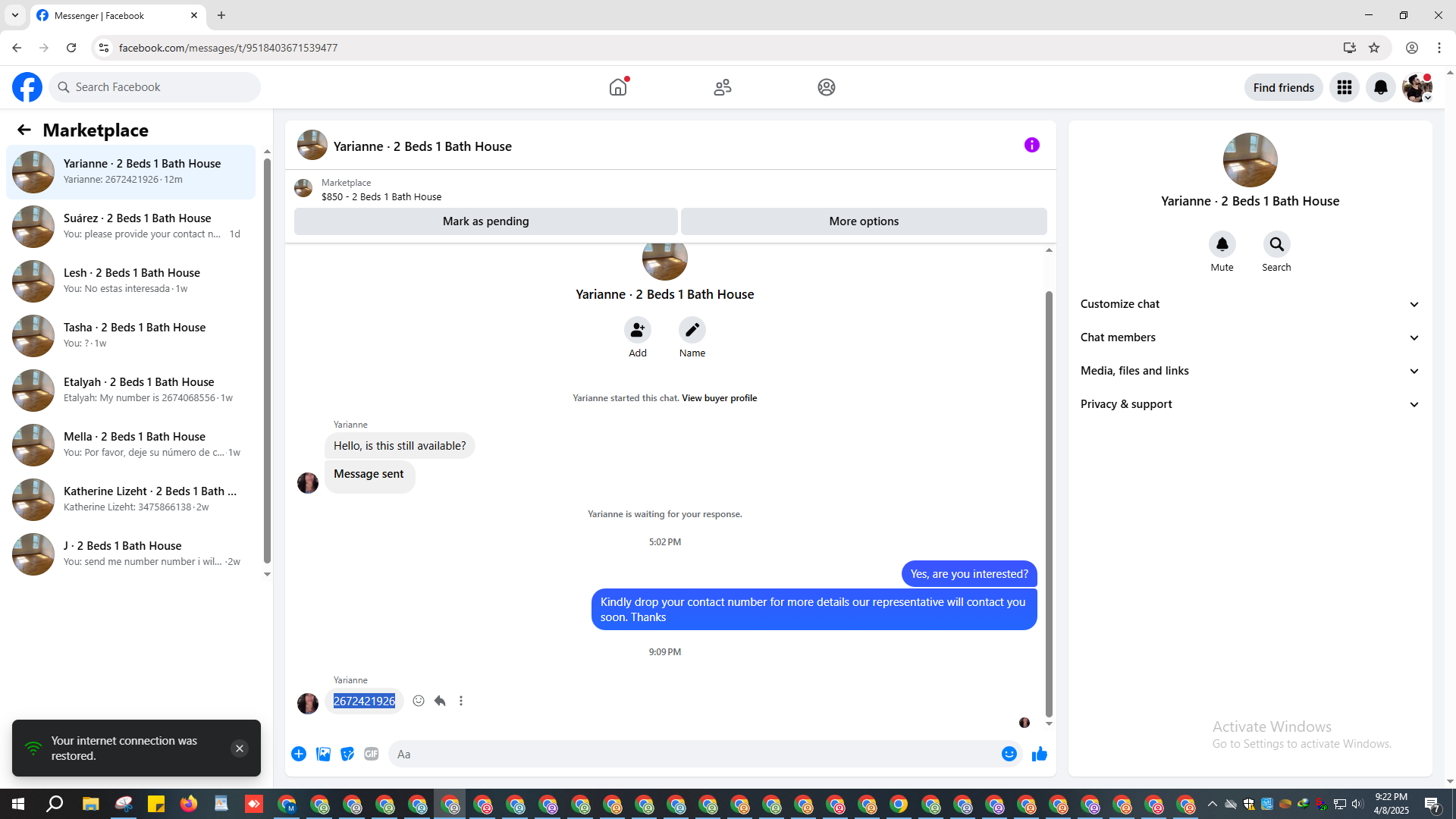Image resolution: width=1456 pixels, height=819 pixels.
Task: Open the sticker chooser icon
Action: 347,754
